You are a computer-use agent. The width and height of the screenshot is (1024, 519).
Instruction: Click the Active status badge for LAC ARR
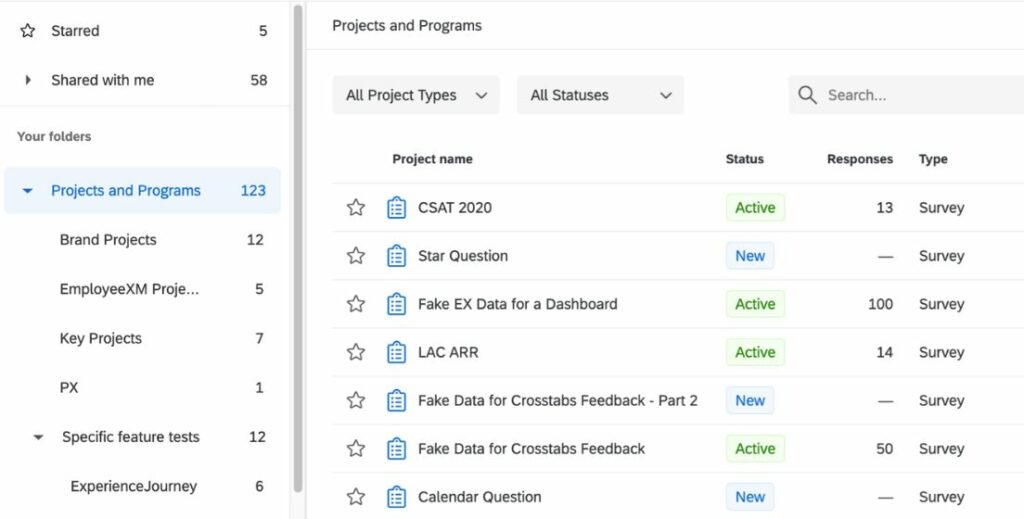(756, 353)
